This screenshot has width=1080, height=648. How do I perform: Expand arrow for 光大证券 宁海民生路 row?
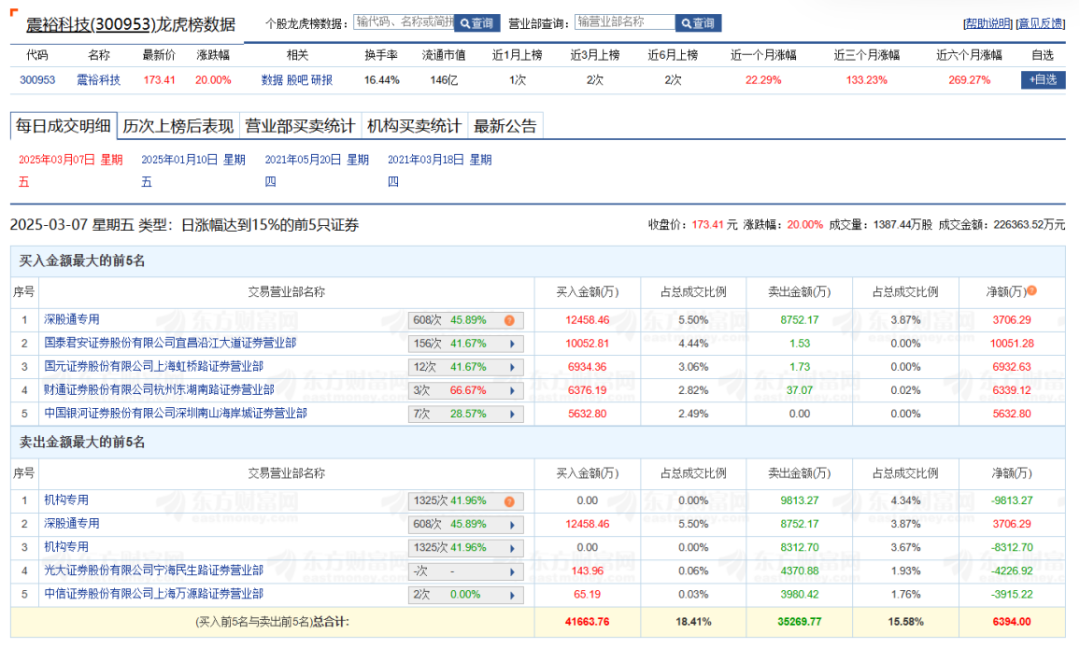[x=512, y=571]
